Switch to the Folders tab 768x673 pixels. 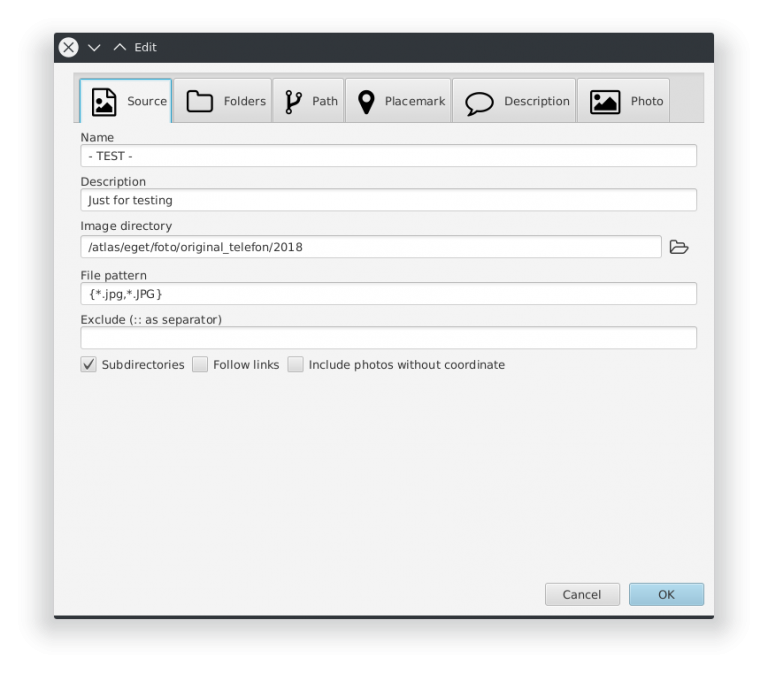coord(222,101)
